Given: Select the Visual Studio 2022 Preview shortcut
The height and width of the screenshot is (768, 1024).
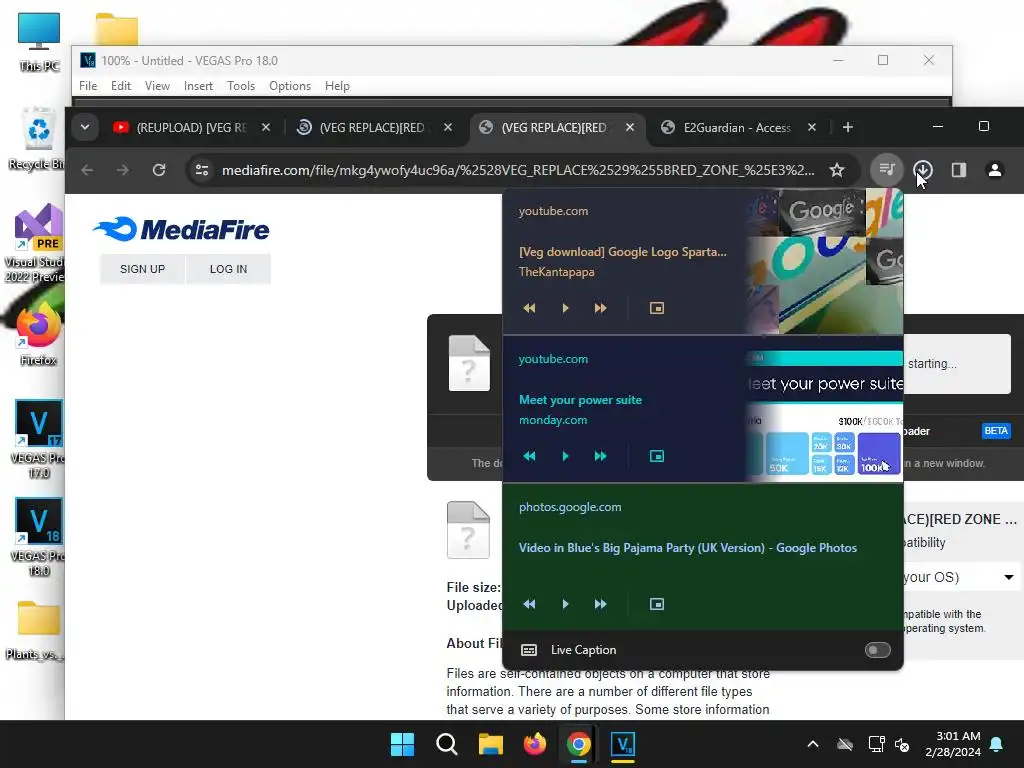Looking at the screenshot, I should (x=36, y=243).
